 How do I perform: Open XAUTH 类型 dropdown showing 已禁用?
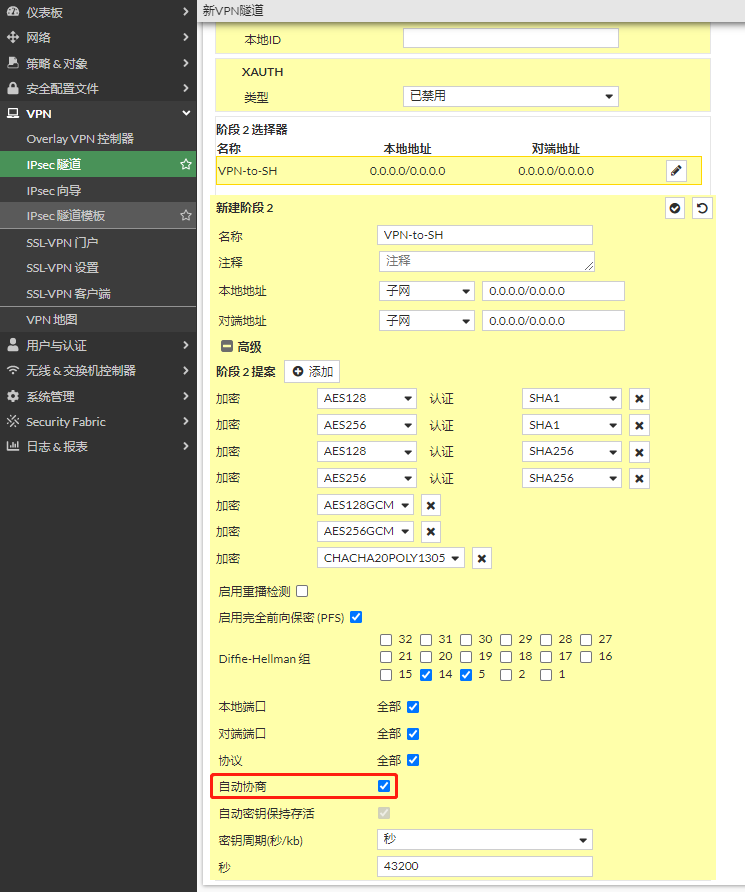coord(511,96)
